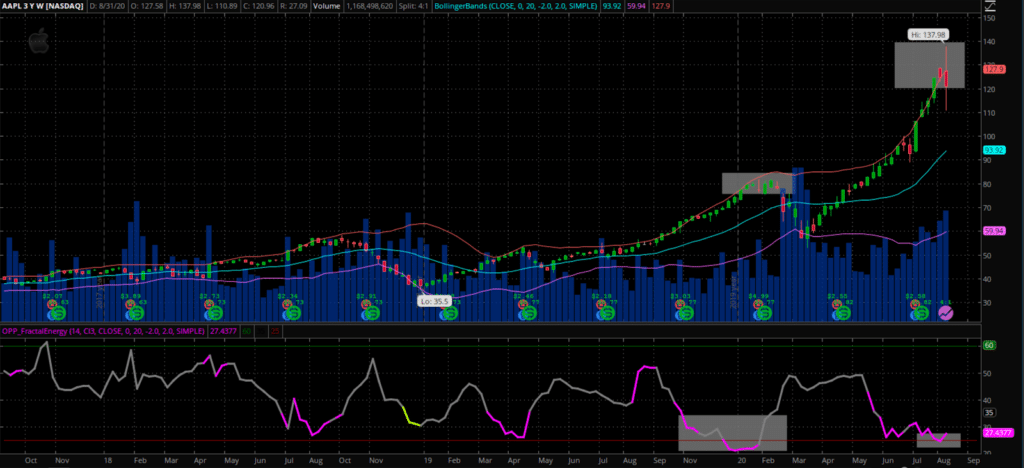Image resolution: width=1024 pixels, height=468 pixels.
Task: Click the green 60 level tag on lower axis
Action: pos(989,345)
